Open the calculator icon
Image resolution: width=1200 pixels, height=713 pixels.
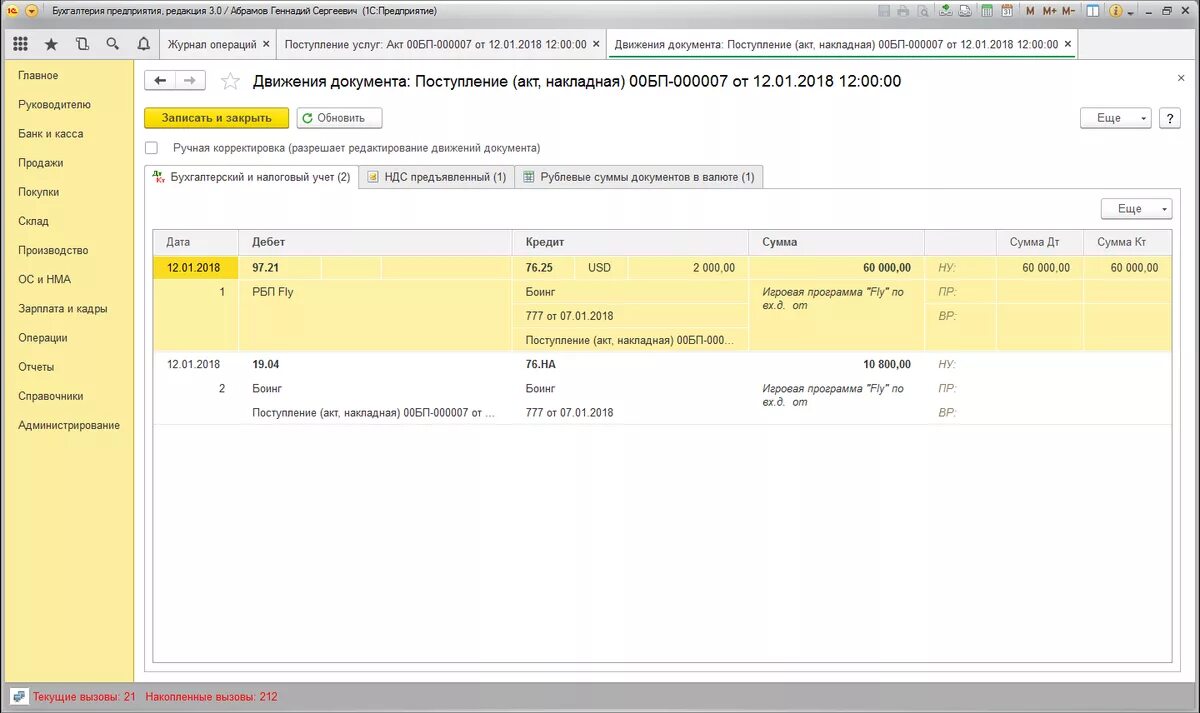(x=987, y=11)
